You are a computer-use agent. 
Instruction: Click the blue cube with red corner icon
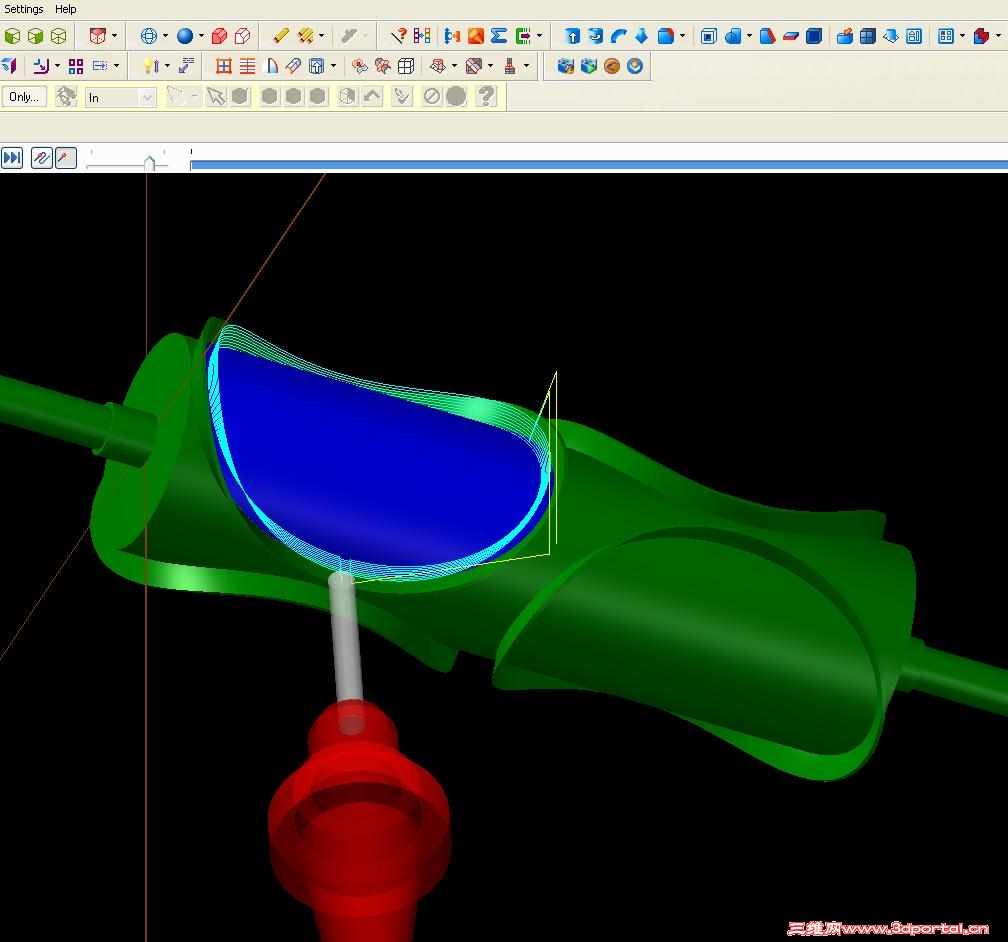[x=665, y=36]
